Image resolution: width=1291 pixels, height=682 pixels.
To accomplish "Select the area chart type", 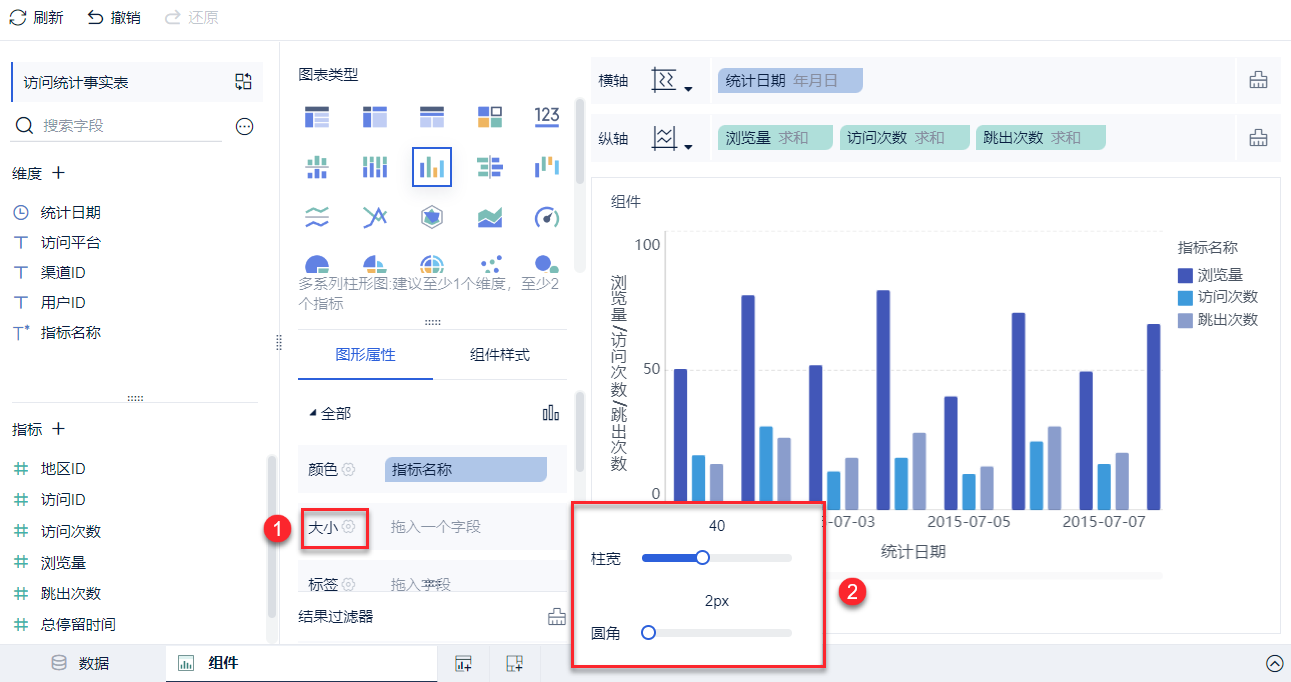I will coord(490,216).
